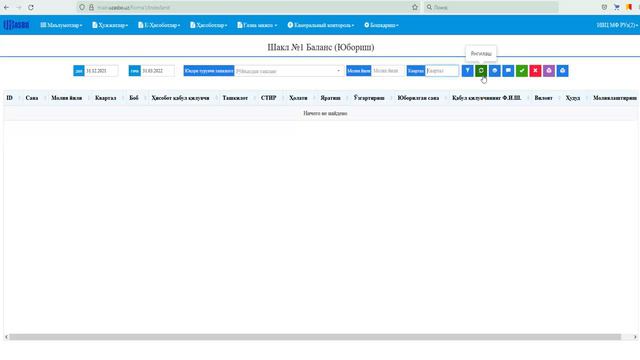Viewport: 640px width, 360px height.
Task: Open the Газна ижроси menu
Action: (x=257, y=25)
